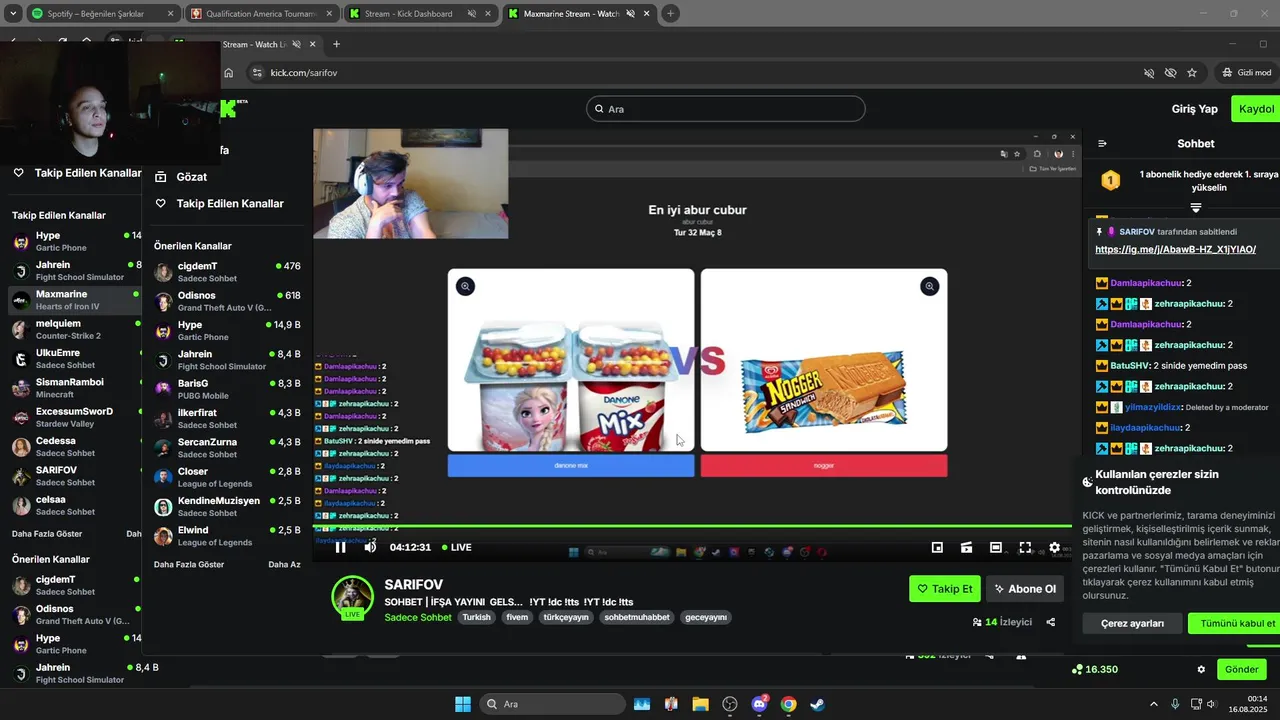Go to browser home button
The width and height of the screenshot is (1280, 720).
click(x=229, y=73)
